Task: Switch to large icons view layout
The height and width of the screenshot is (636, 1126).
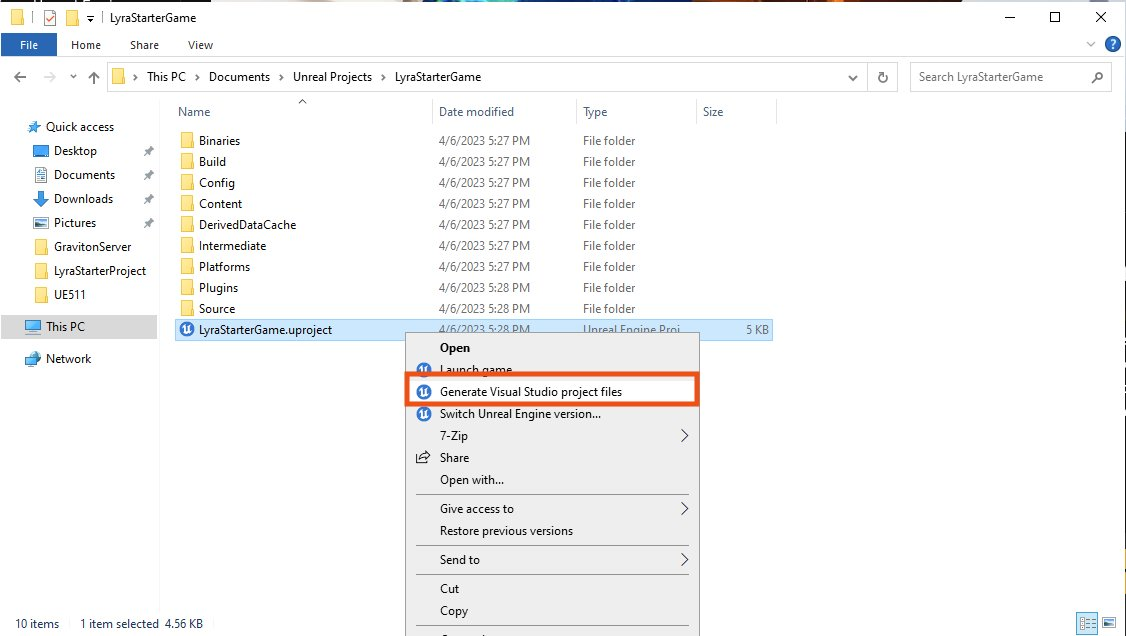Action: point(1109,623)
